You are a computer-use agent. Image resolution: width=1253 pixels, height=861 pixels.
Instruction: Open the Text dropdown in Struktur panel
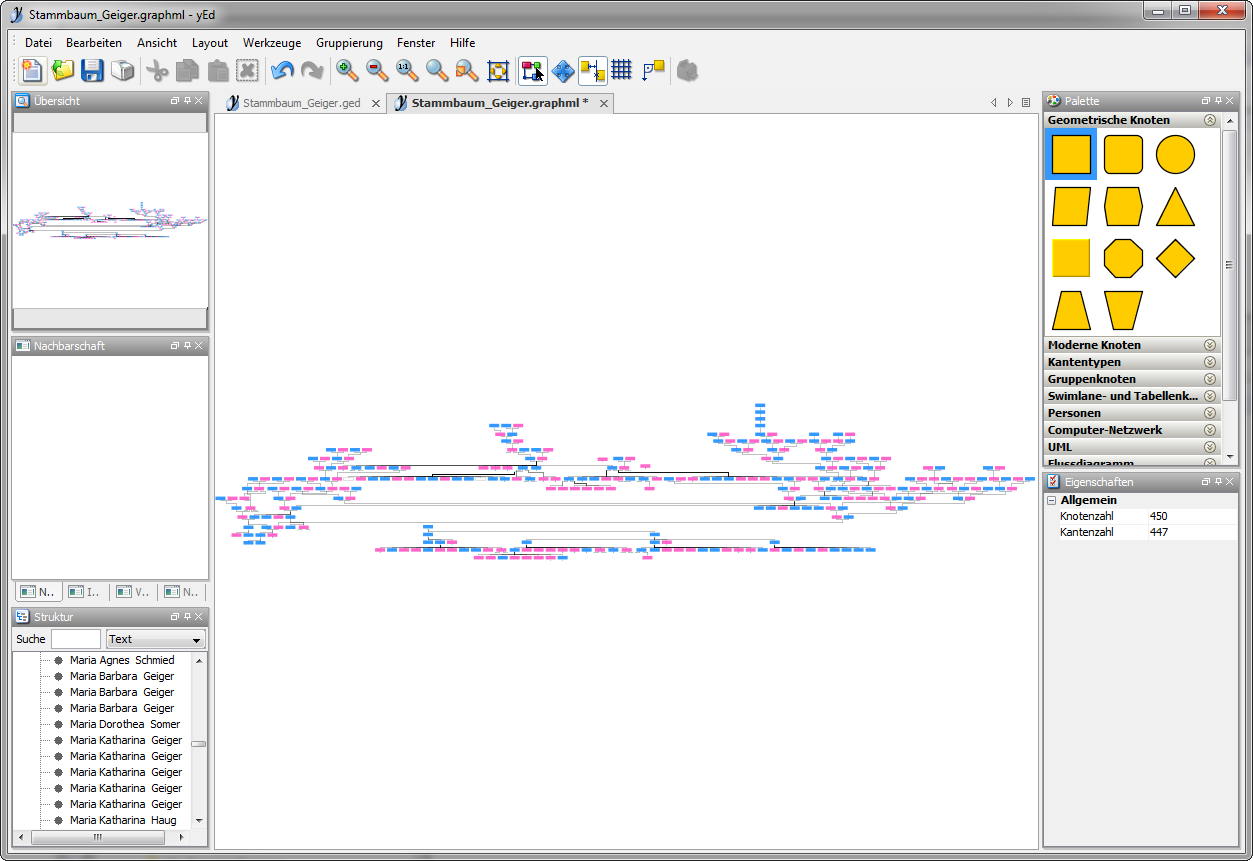155,639
